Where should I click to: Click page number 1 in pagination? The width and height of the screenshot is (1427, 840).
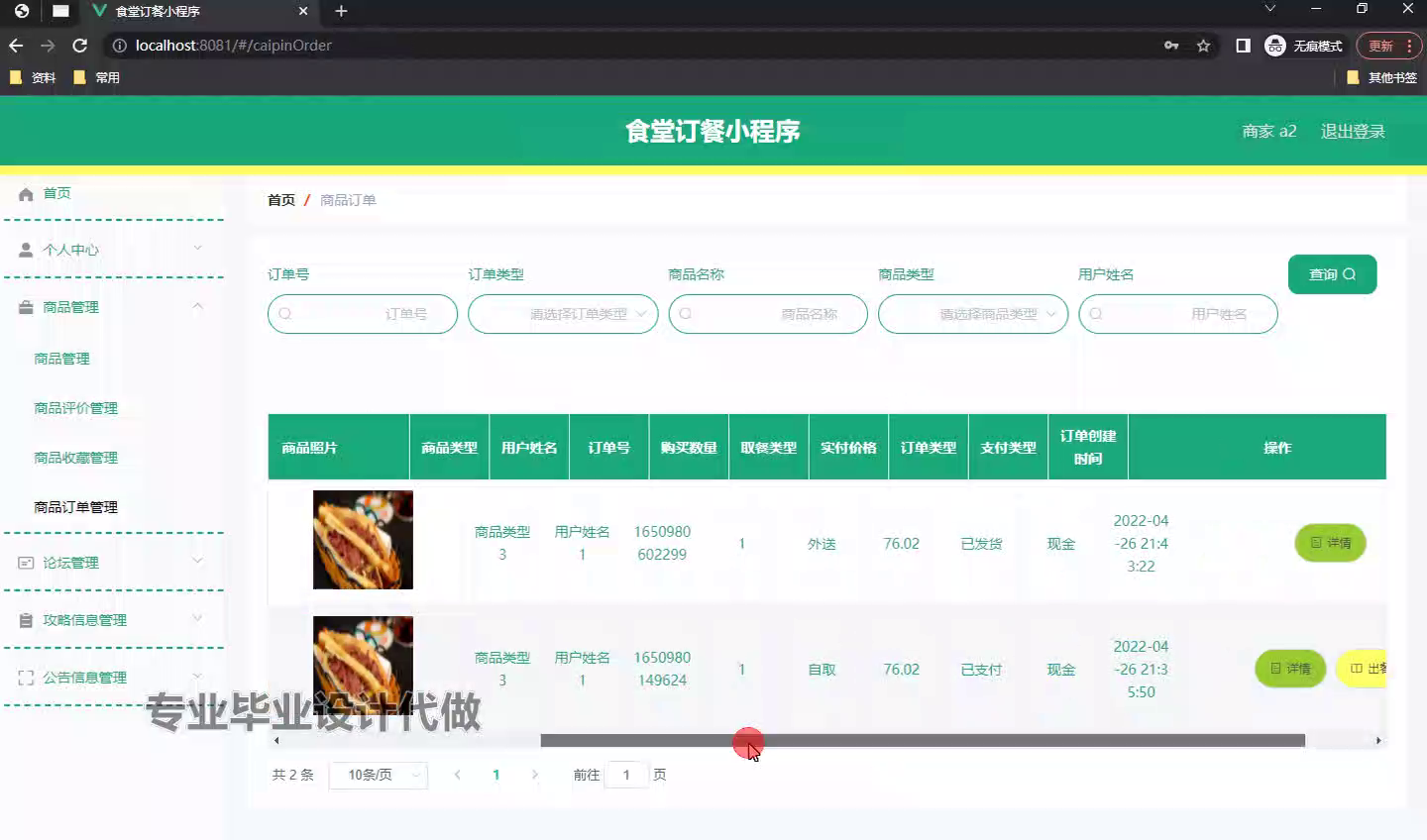(495, 775)
